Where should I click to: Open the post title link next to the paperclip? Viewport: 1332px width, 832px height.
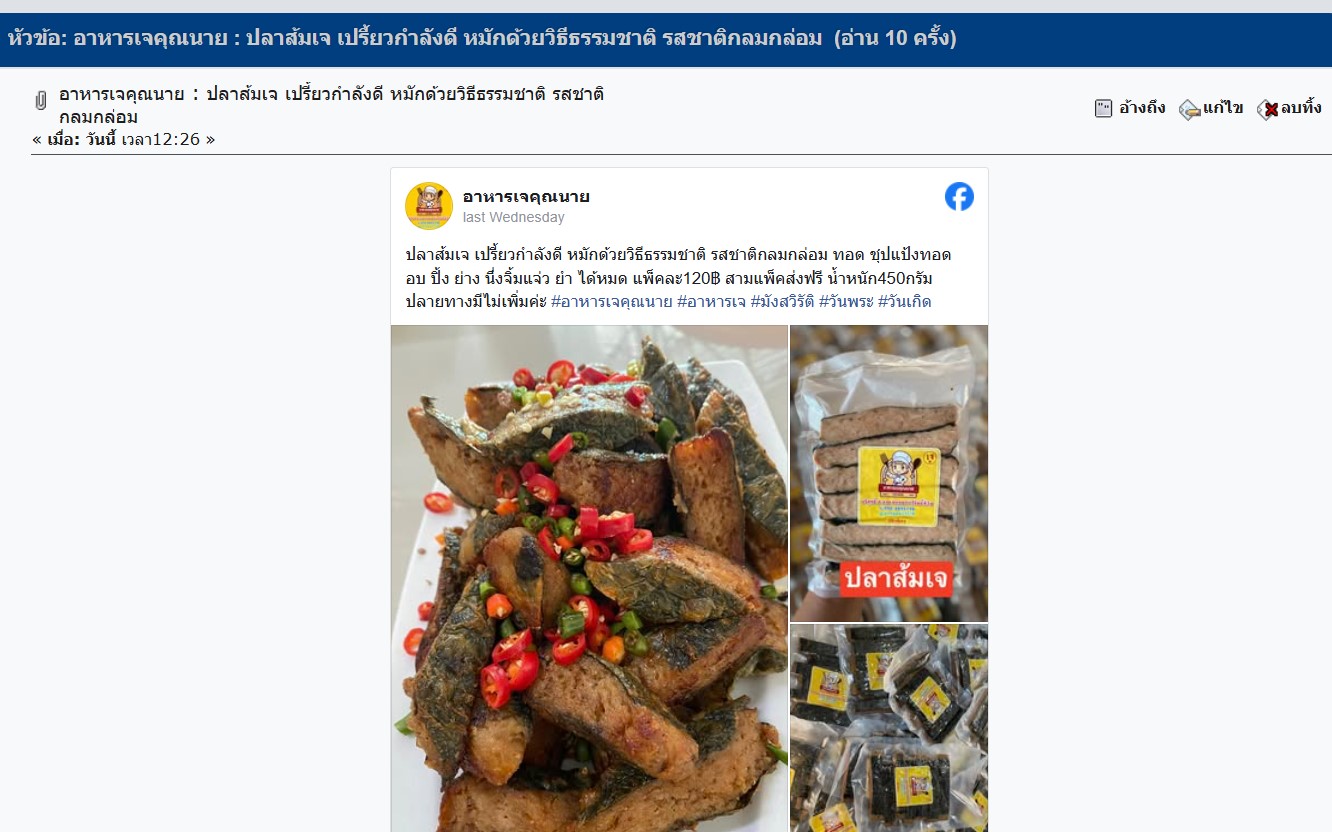pos(331,105)
